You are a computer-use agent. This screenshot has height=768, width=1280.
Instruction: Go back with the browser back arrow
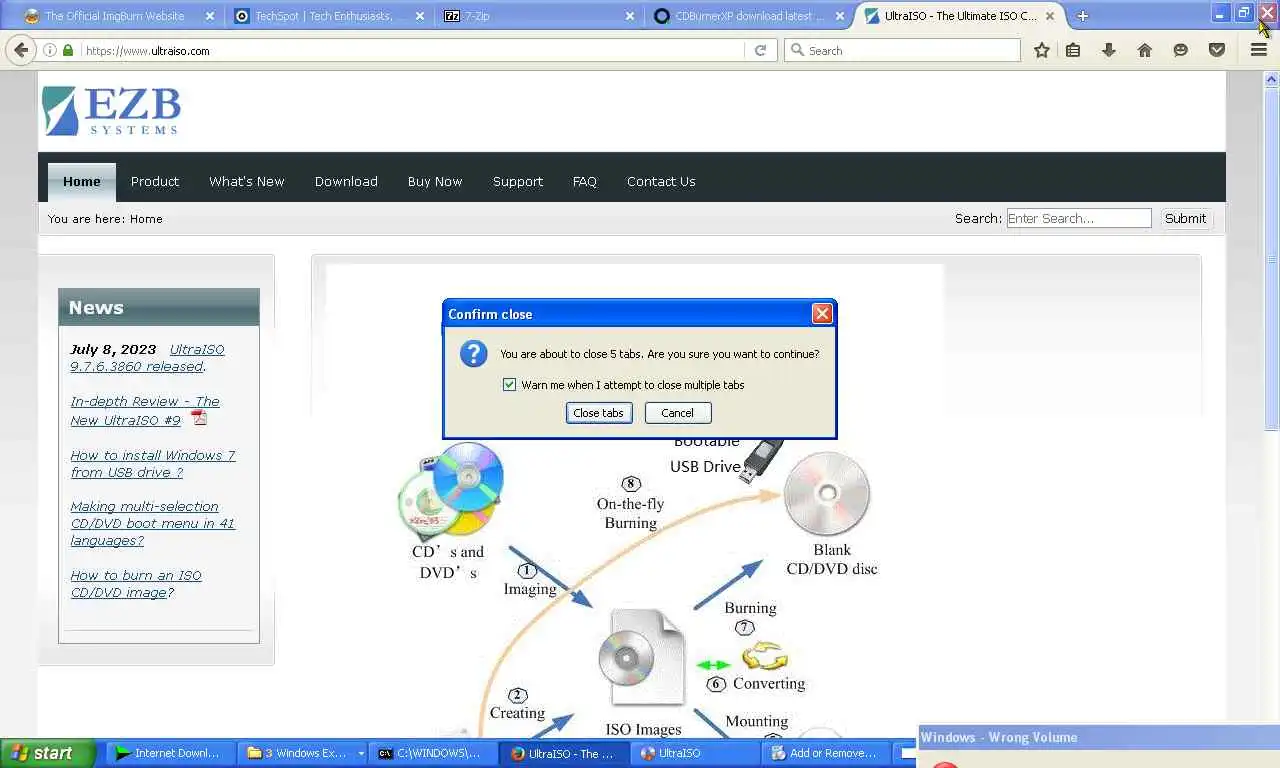pyautogui.click(x=21, y=50)
